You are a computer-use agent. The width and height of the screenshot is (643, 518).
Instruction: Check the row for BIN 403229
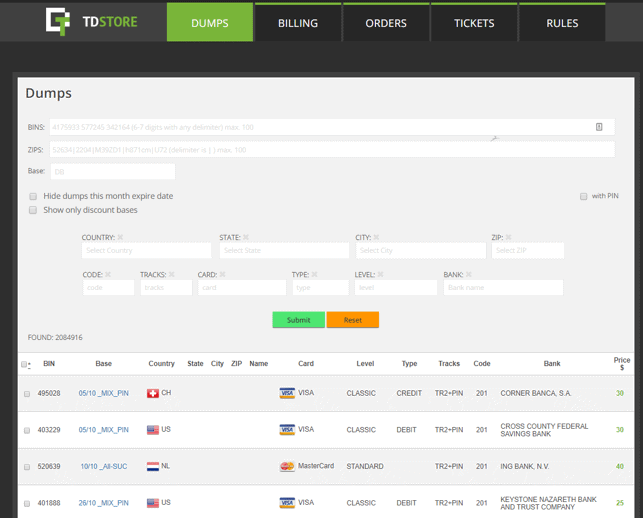tap(27, 430)
